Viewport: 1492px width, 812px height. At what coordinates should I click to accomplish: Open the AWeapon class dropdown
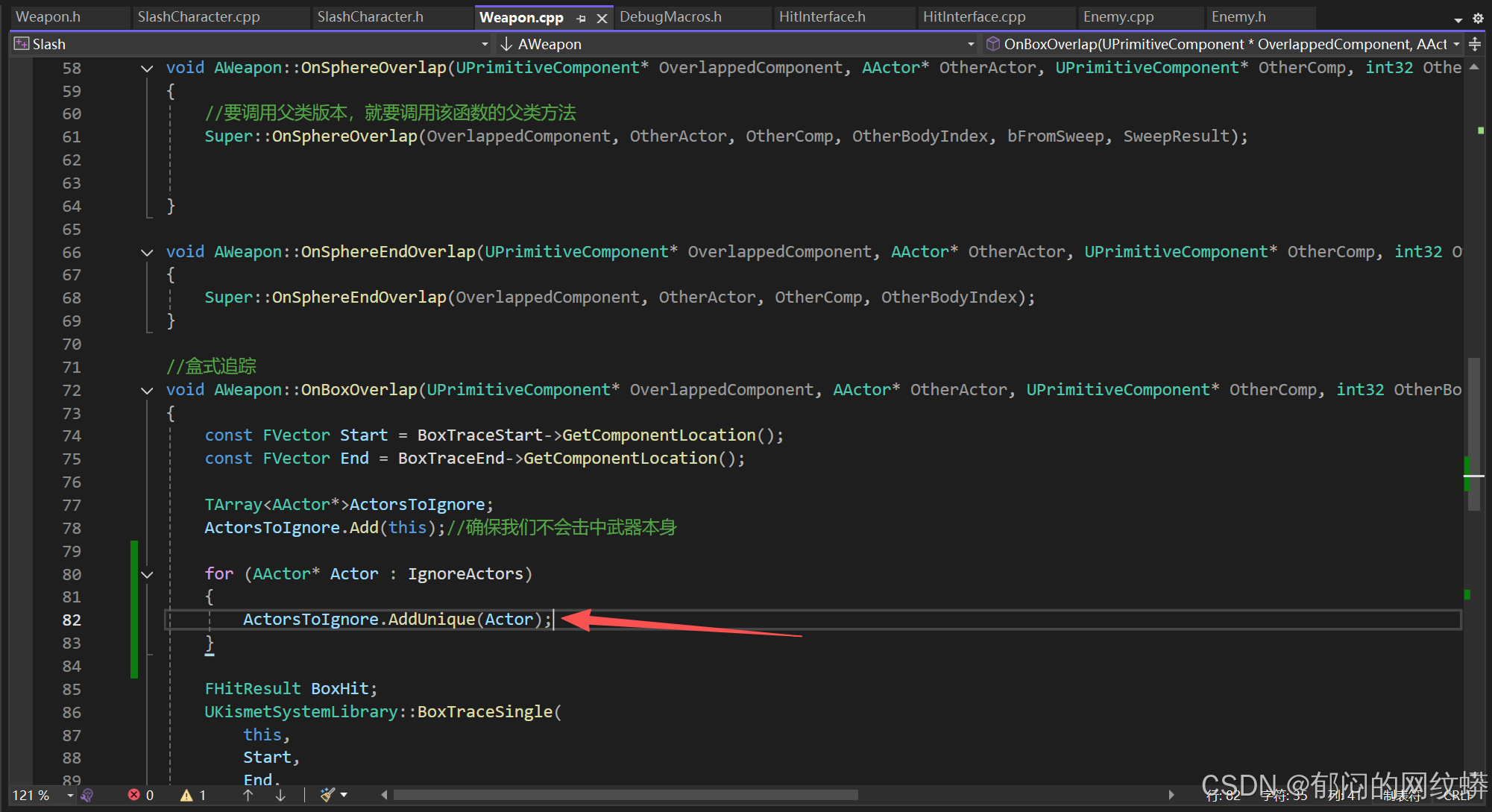point(971,45)
